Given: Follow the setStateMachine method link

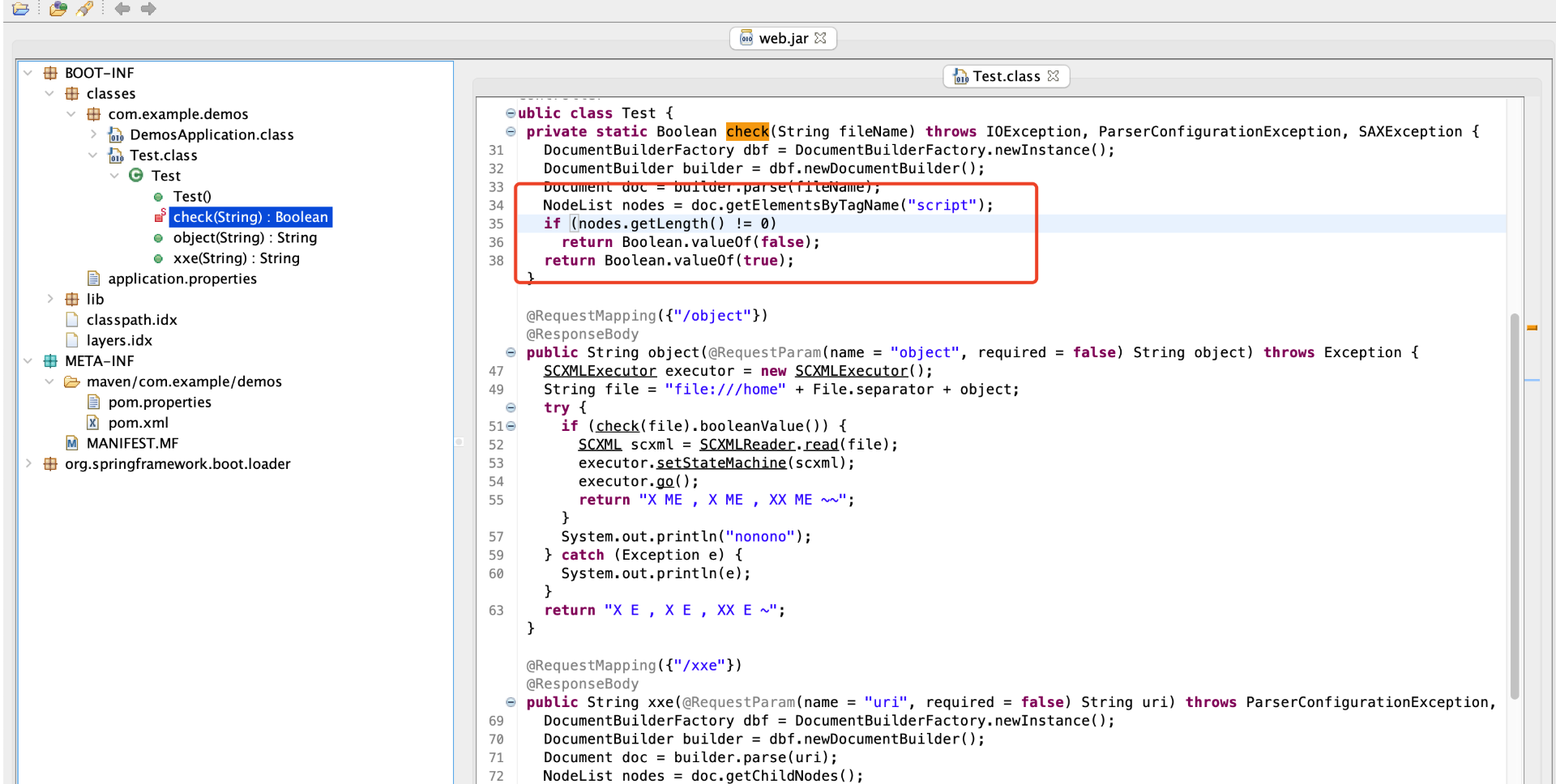Looking at the screenshot, I should point(721,463).
